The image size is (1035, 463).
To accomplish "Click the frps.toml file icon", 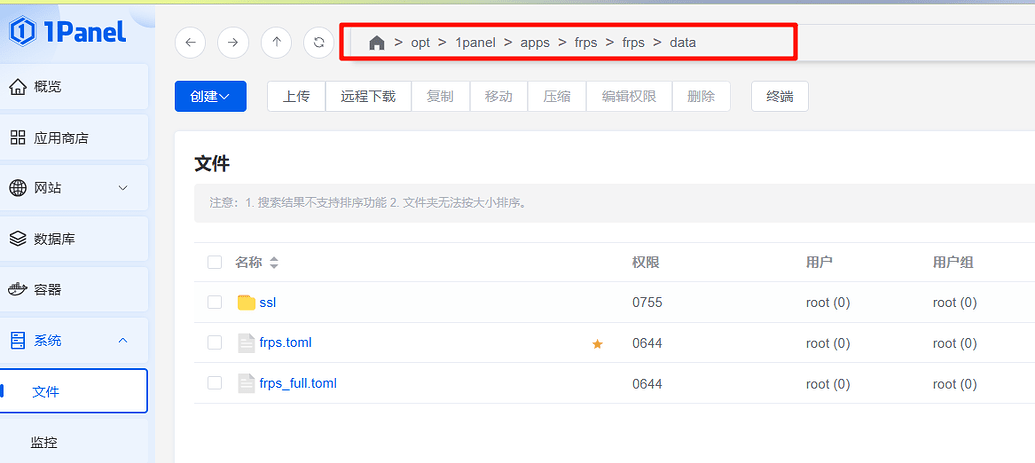I will tap(246, 343).
